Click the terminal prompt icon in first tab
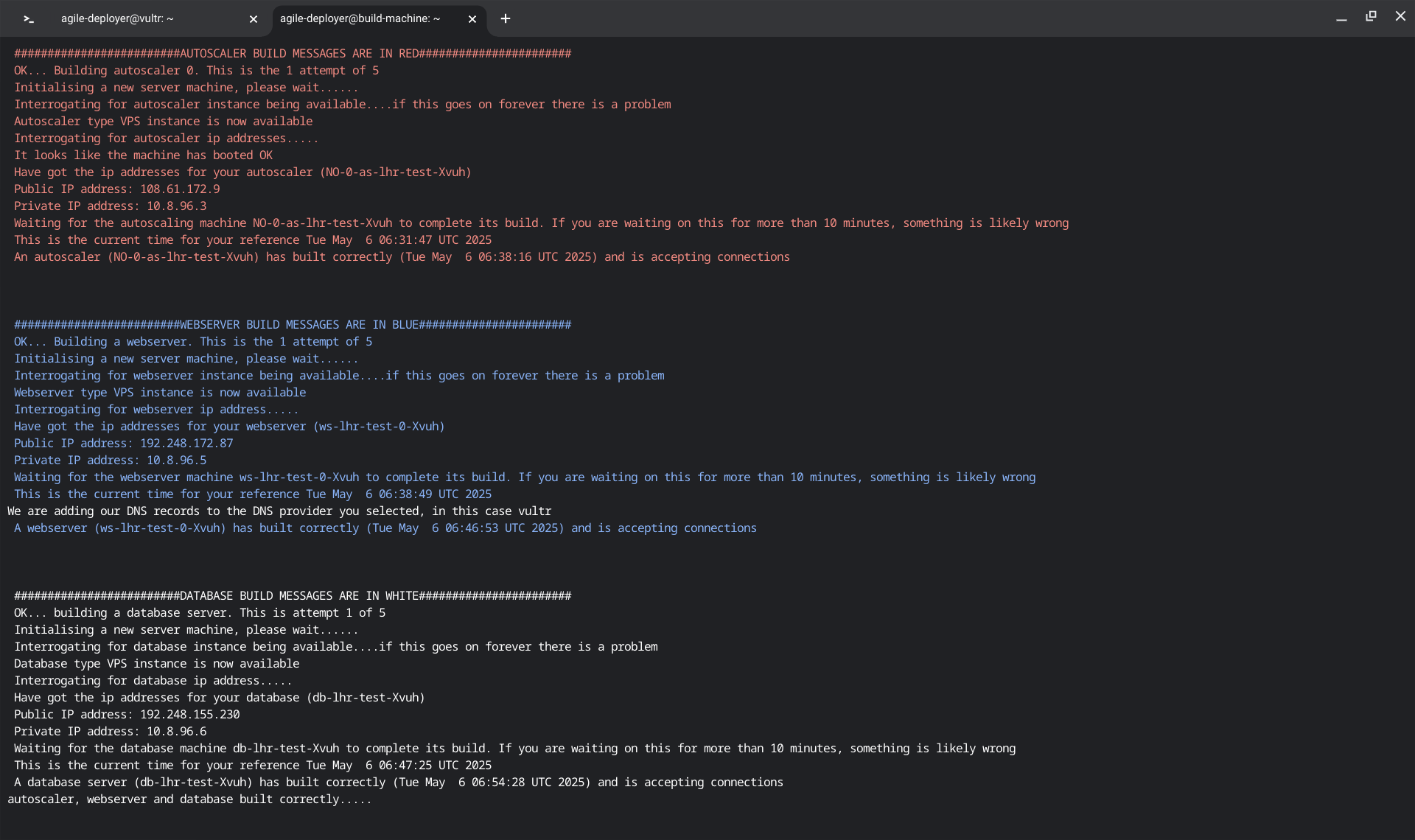The image size is (1415, 840). [x=29, y=19]
